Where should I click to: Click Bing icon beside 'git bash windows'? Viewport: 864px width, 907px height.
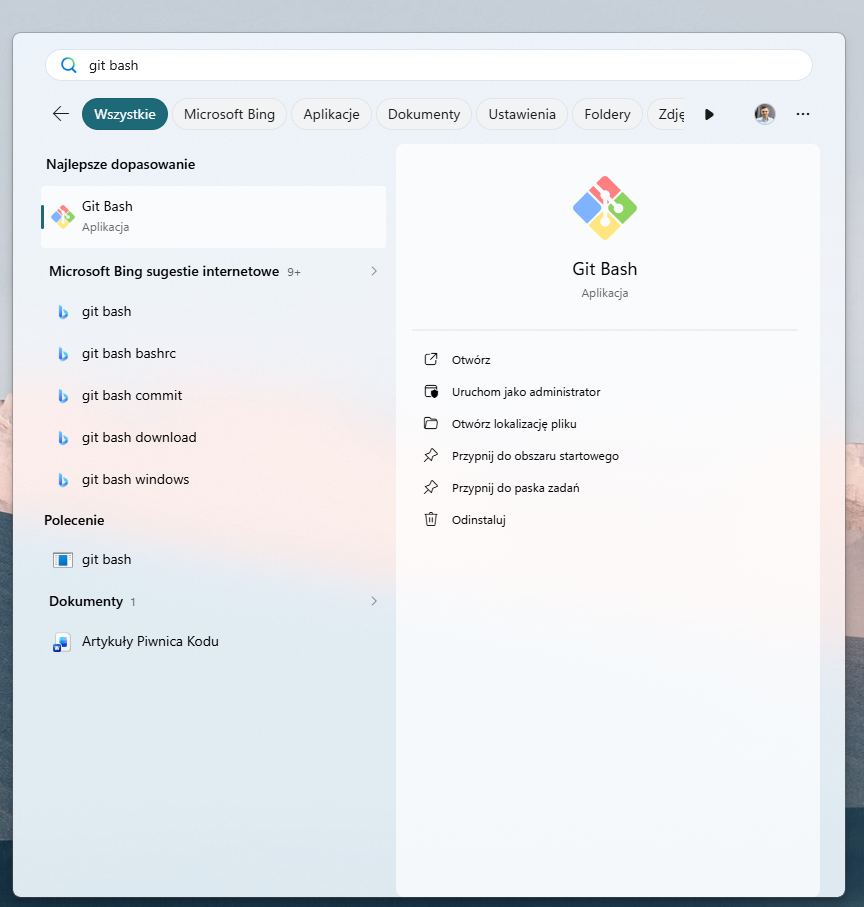click(x=63, y=480)
